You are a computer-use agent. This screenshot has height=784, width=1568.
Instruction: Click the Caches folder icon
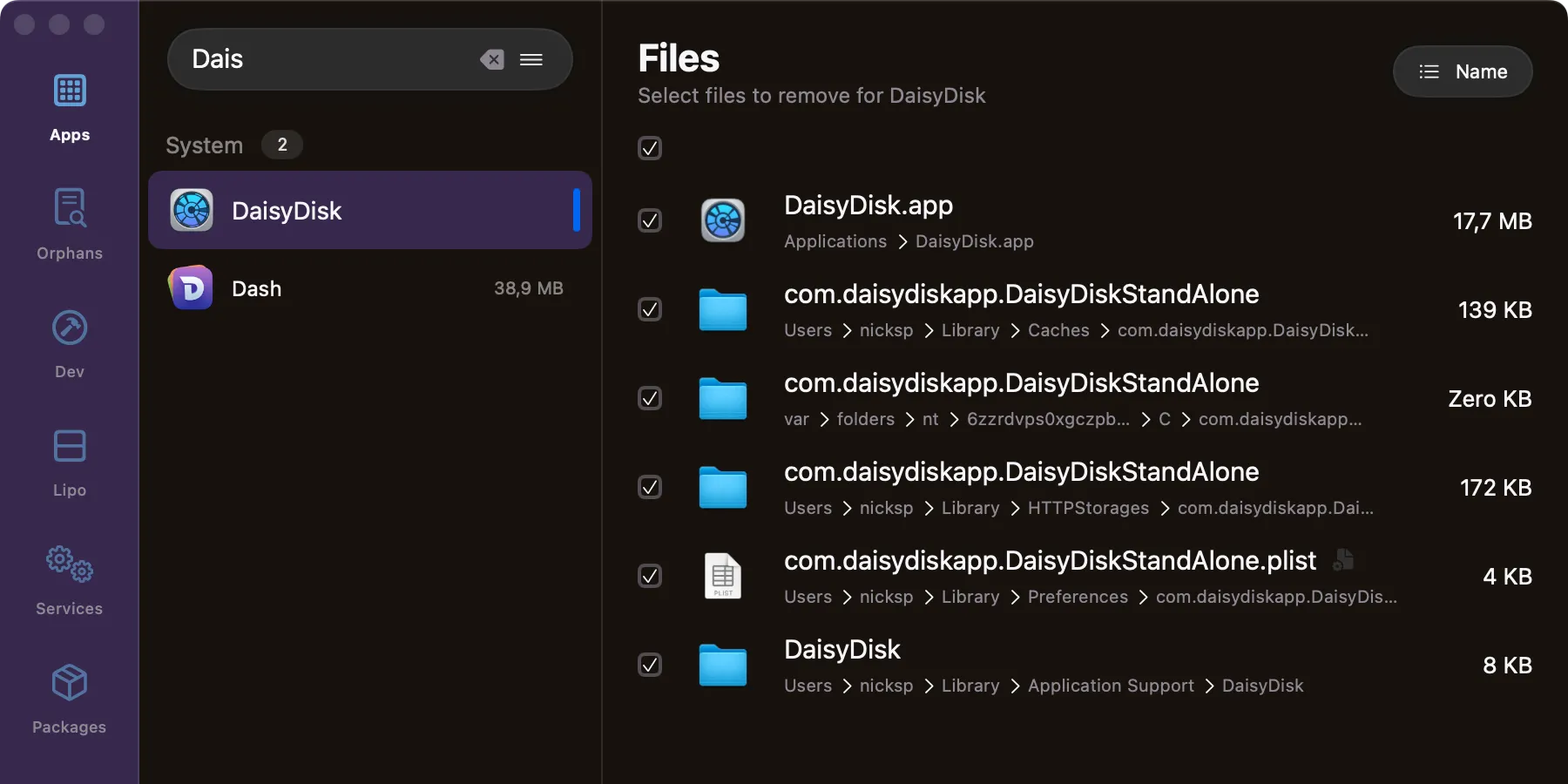coord(723,309)
